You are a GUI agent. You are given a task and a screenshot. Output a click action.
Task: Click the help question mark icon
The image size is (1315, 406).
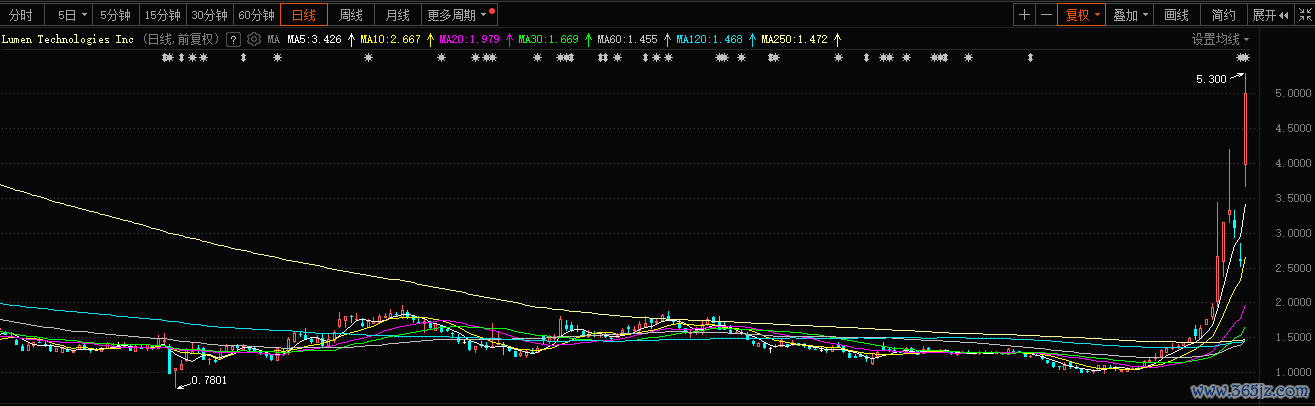point(233,40)
